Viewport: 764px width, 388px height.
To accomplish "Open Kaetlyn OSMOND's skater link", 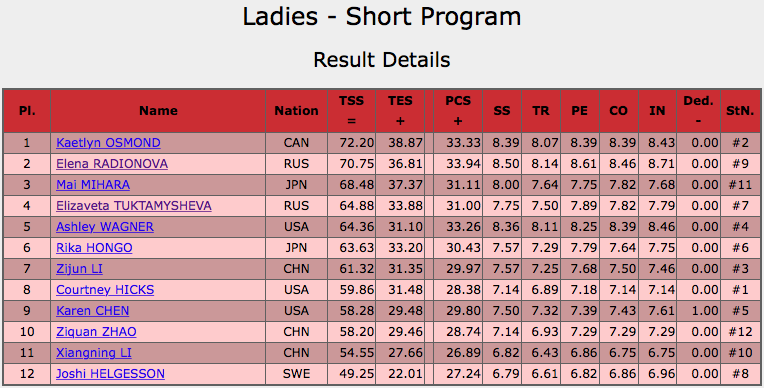I will pyautogui.click(x=108, y=143).
